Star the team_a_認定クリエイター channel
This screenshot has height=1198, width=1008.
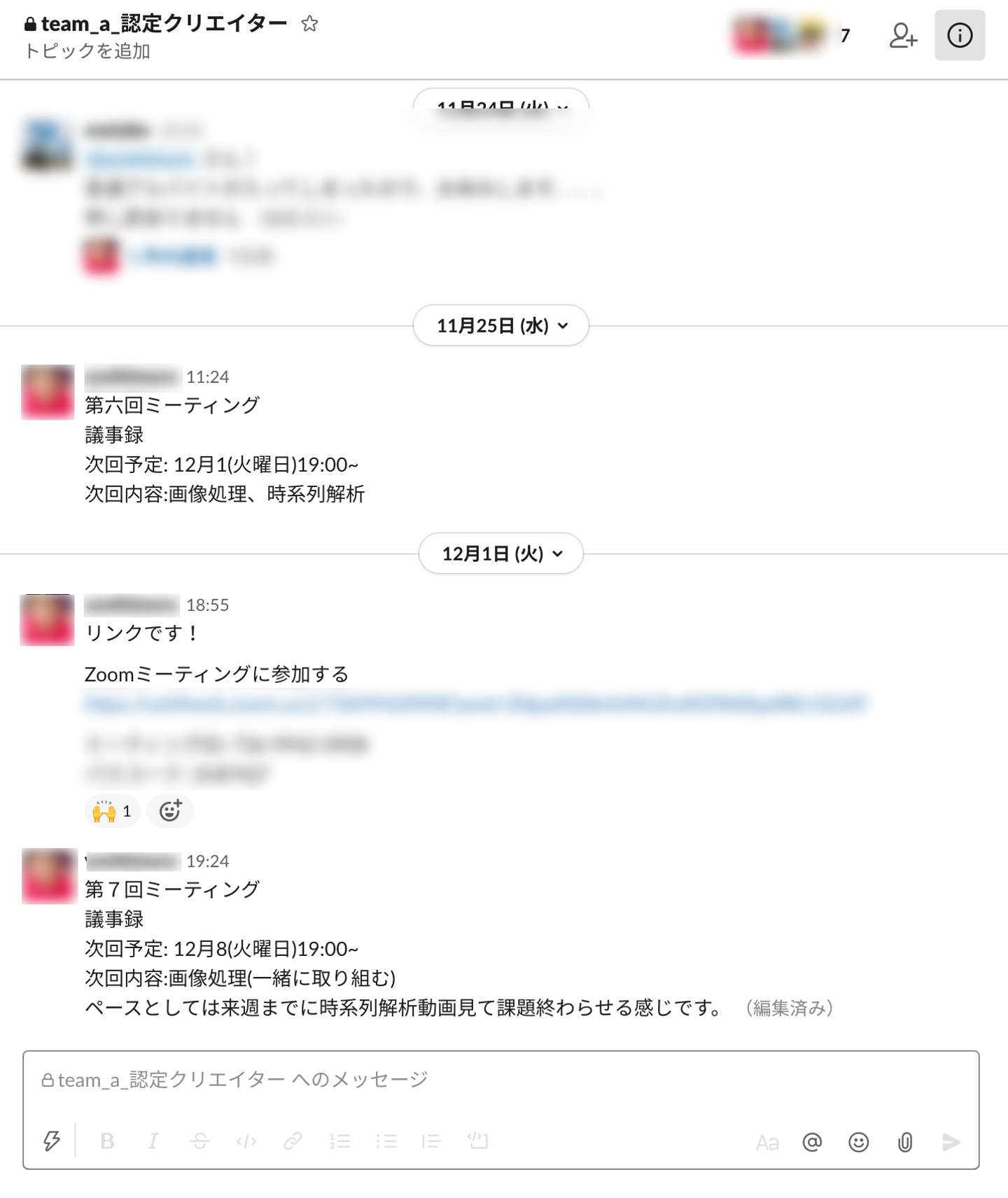309,24
